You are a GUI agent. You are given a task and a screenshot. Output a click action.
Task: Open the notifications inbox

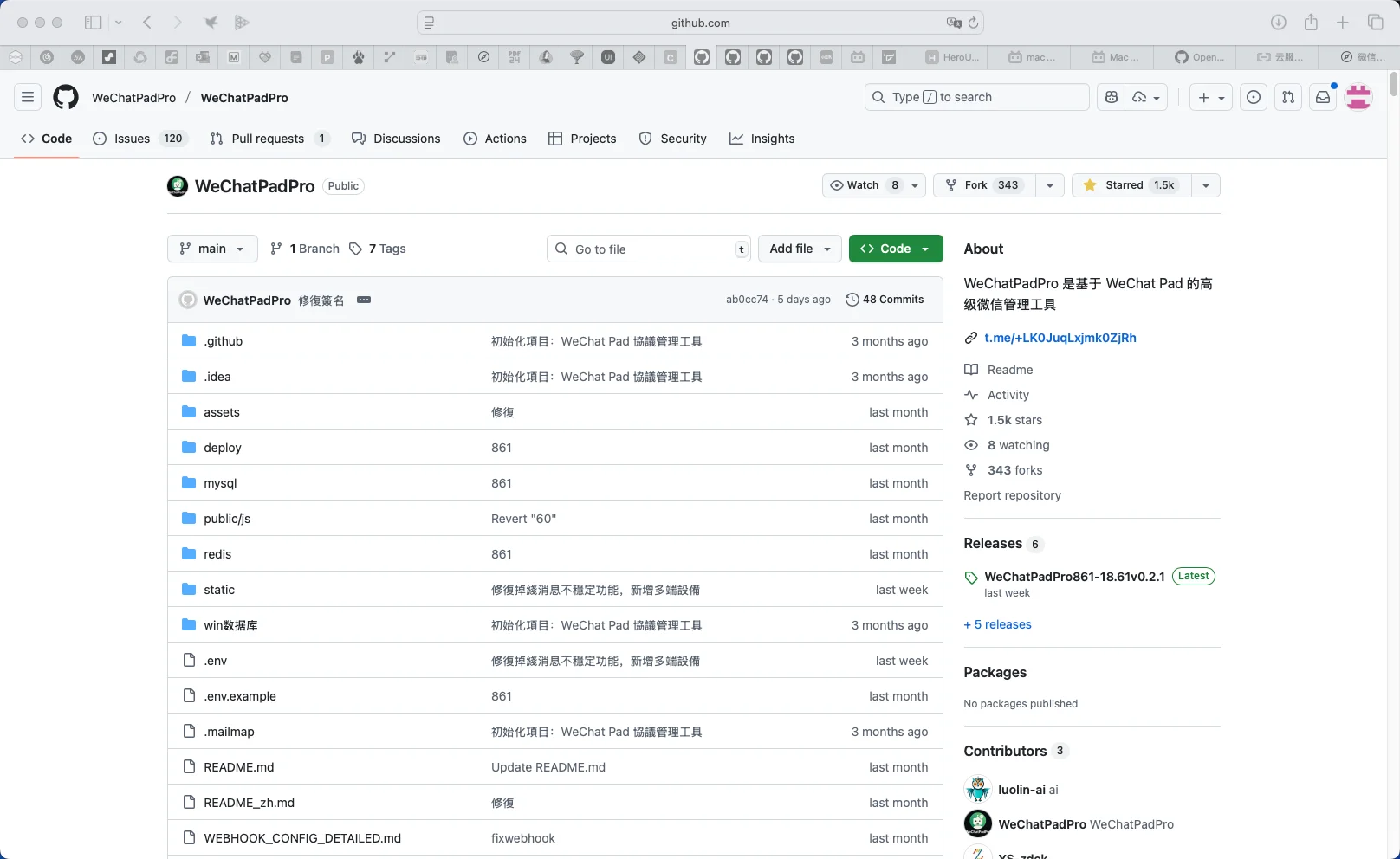point(1323,97)
